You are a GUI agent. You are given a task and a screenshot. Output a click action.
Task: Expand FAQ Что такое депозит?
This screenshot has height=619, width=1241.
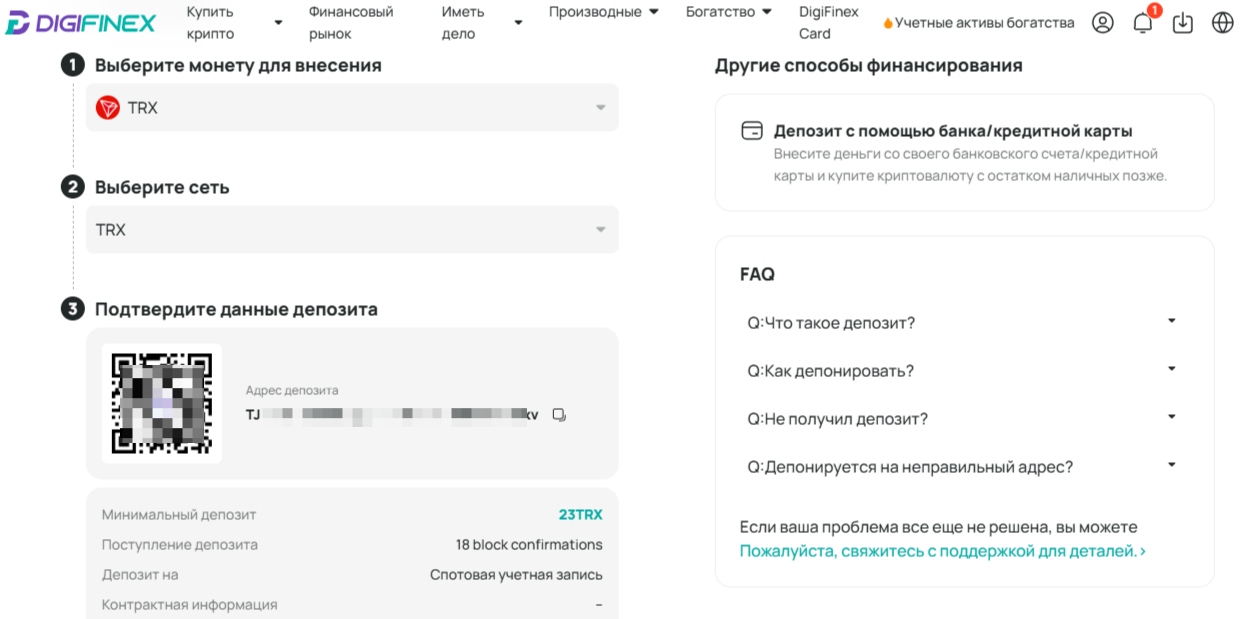[964, 323]
